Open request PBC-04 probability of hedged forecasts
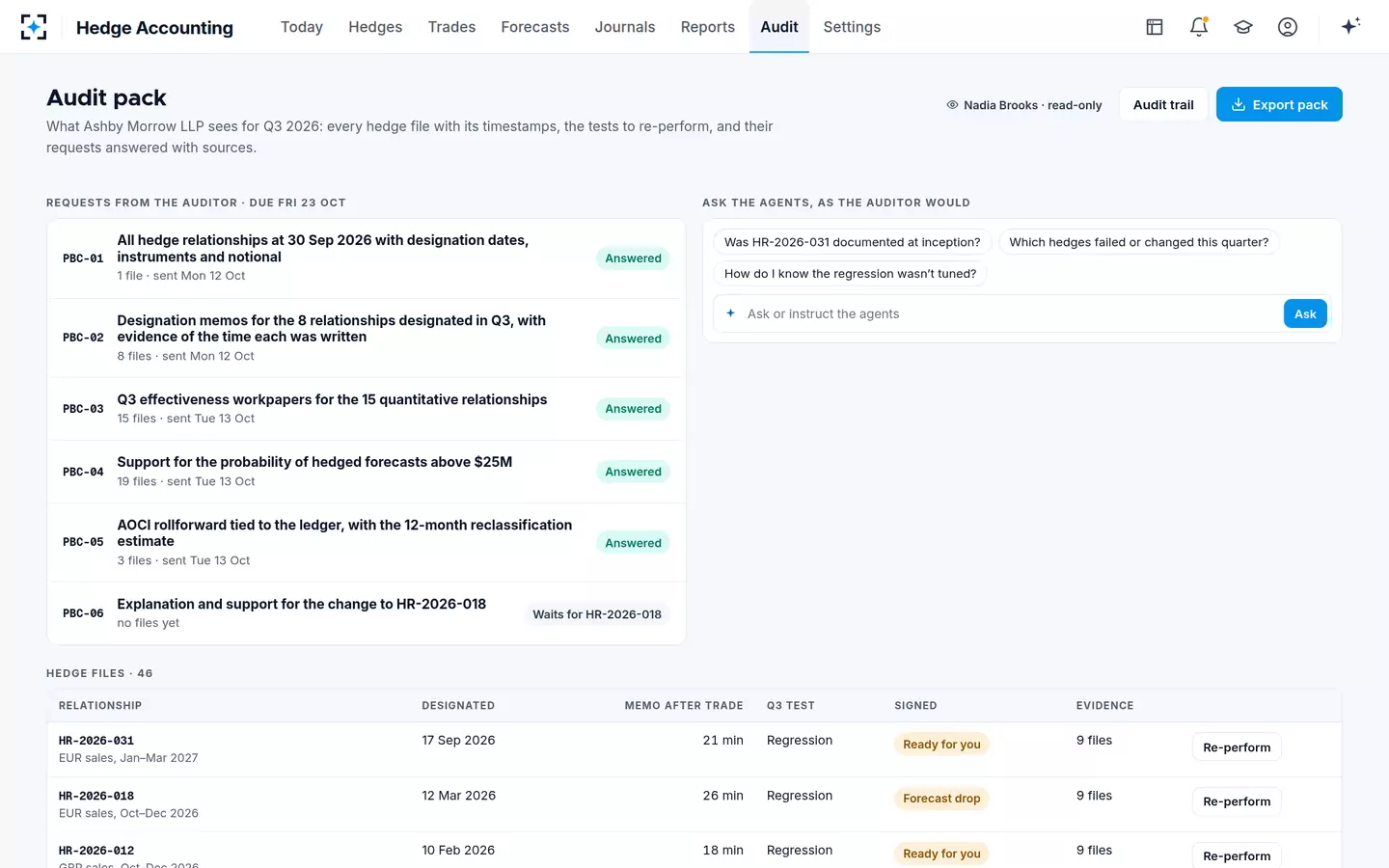Screen dimensions: 1389x868 coord(367,472)
